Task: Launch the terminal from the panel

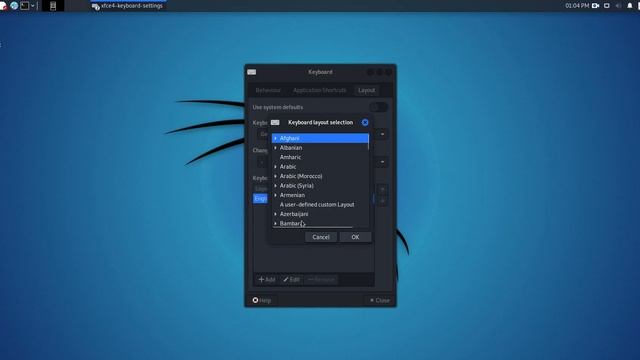Action: click(24, 6)
